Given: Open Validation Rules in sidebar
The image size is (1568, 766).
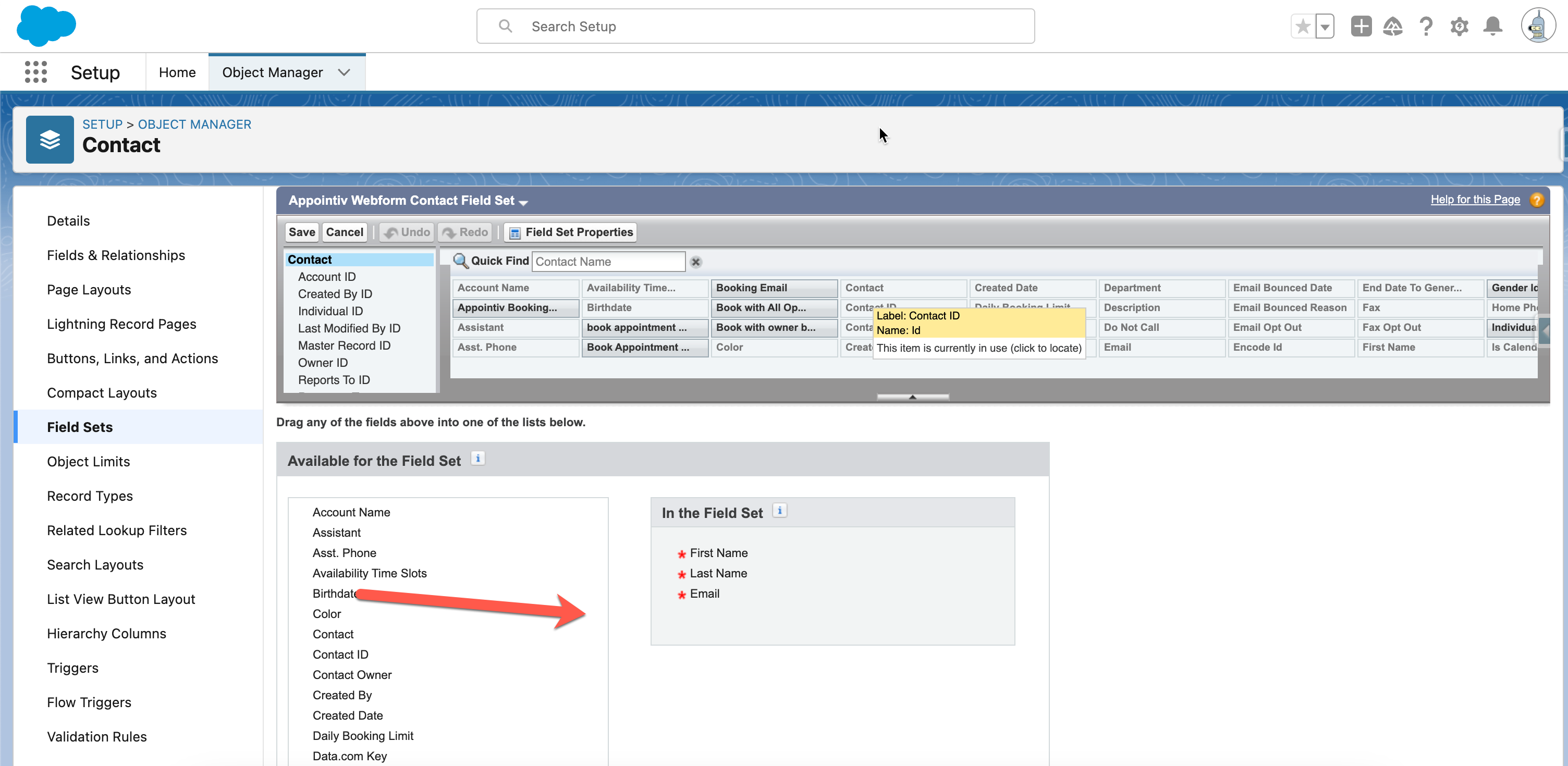Looking at the screenshot, I should (x=97, y=737).
